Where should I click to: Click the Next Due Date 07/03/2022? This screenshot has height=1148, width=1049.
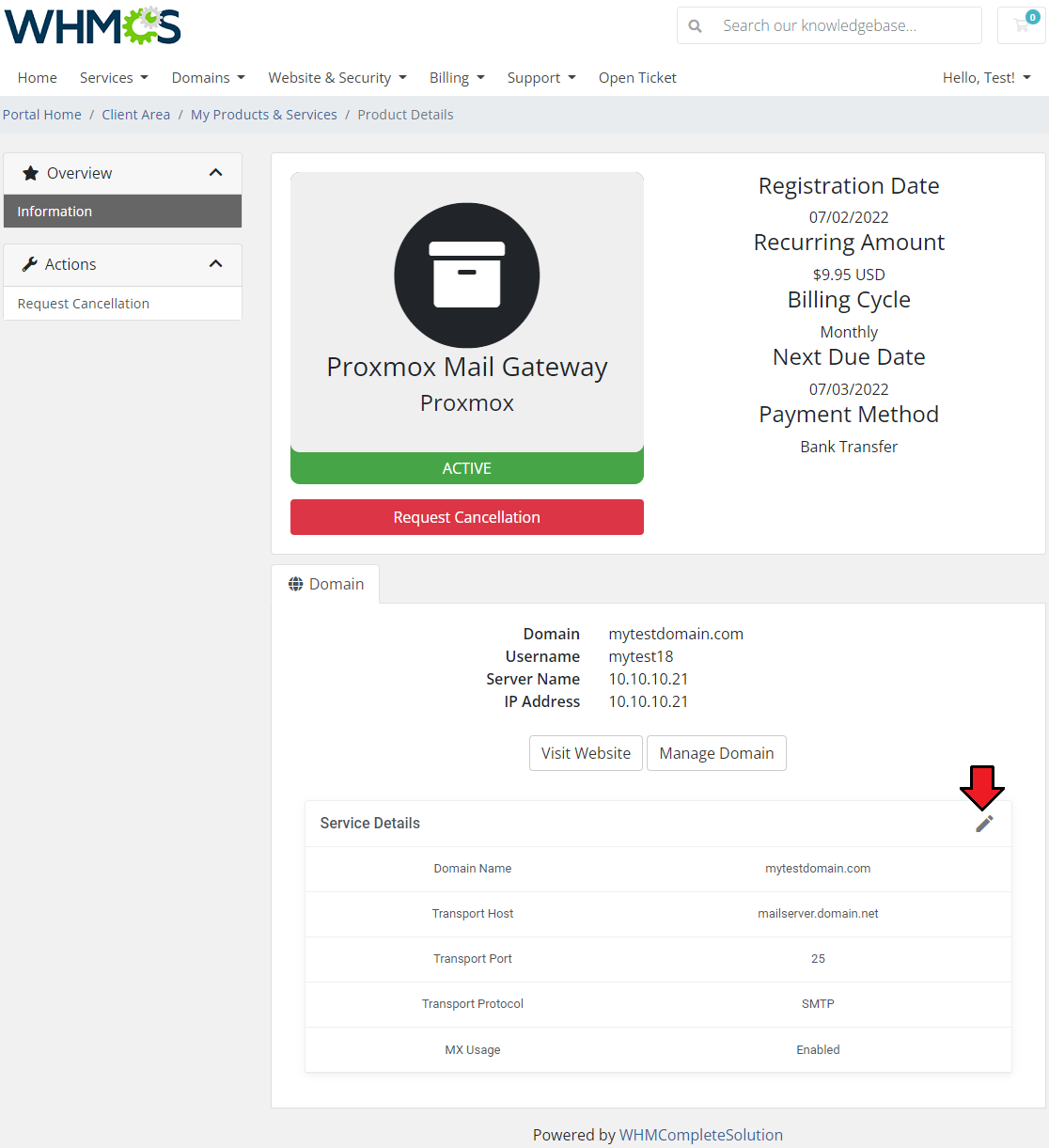[x=849, y=389]
